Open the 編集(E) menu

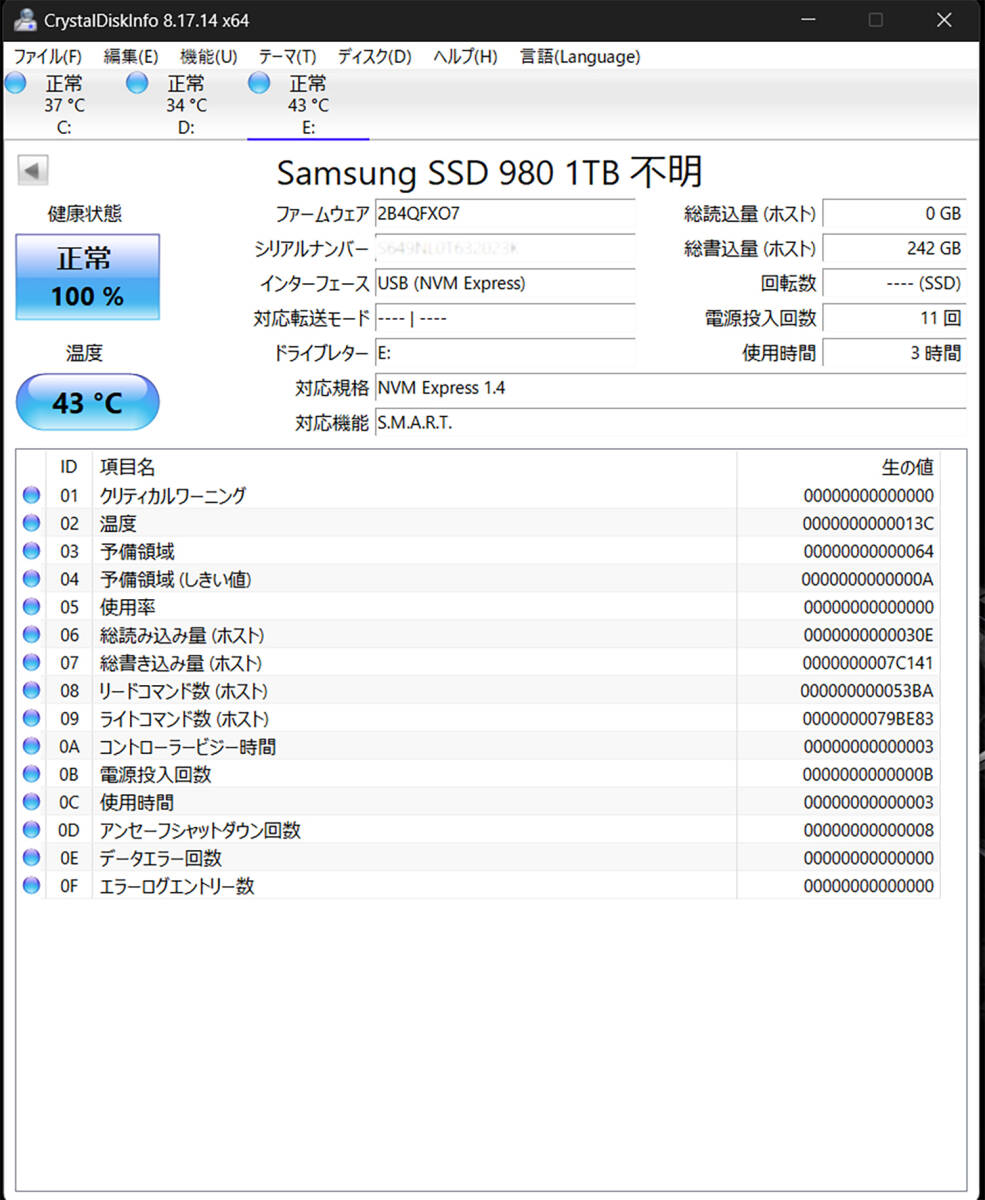(x=131, y=57)
